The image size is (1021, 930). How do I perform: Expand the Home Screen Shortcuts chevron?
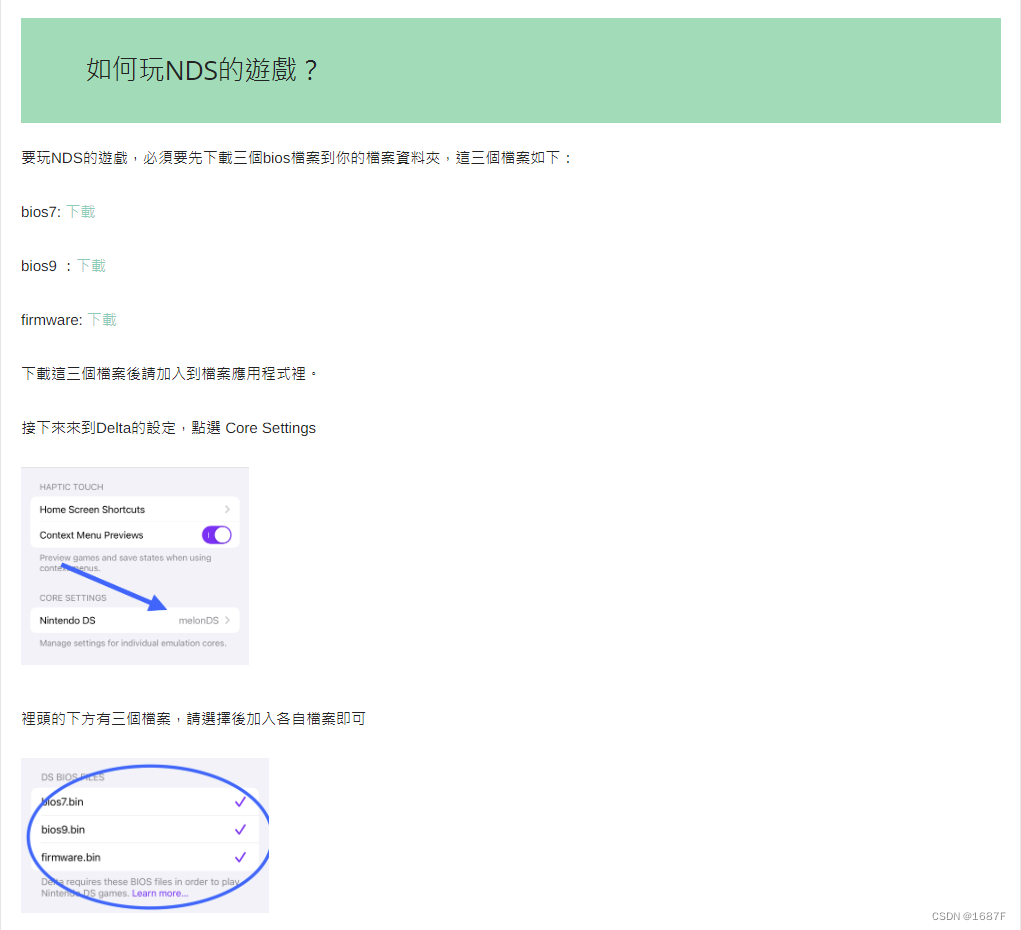coord(227,509)
